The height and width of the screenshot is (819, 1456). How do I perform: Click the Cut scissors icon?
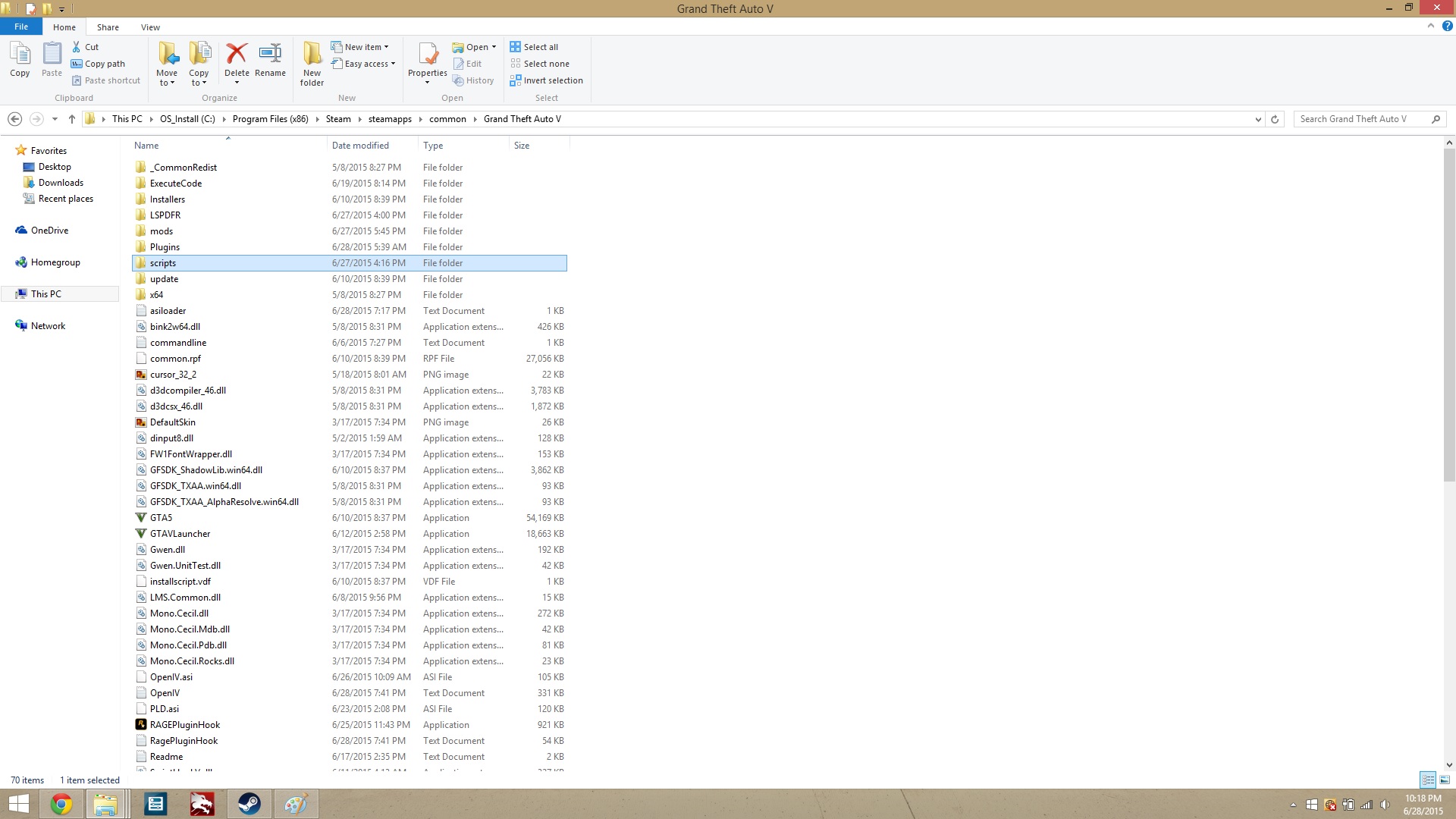[x=77, y=47]
